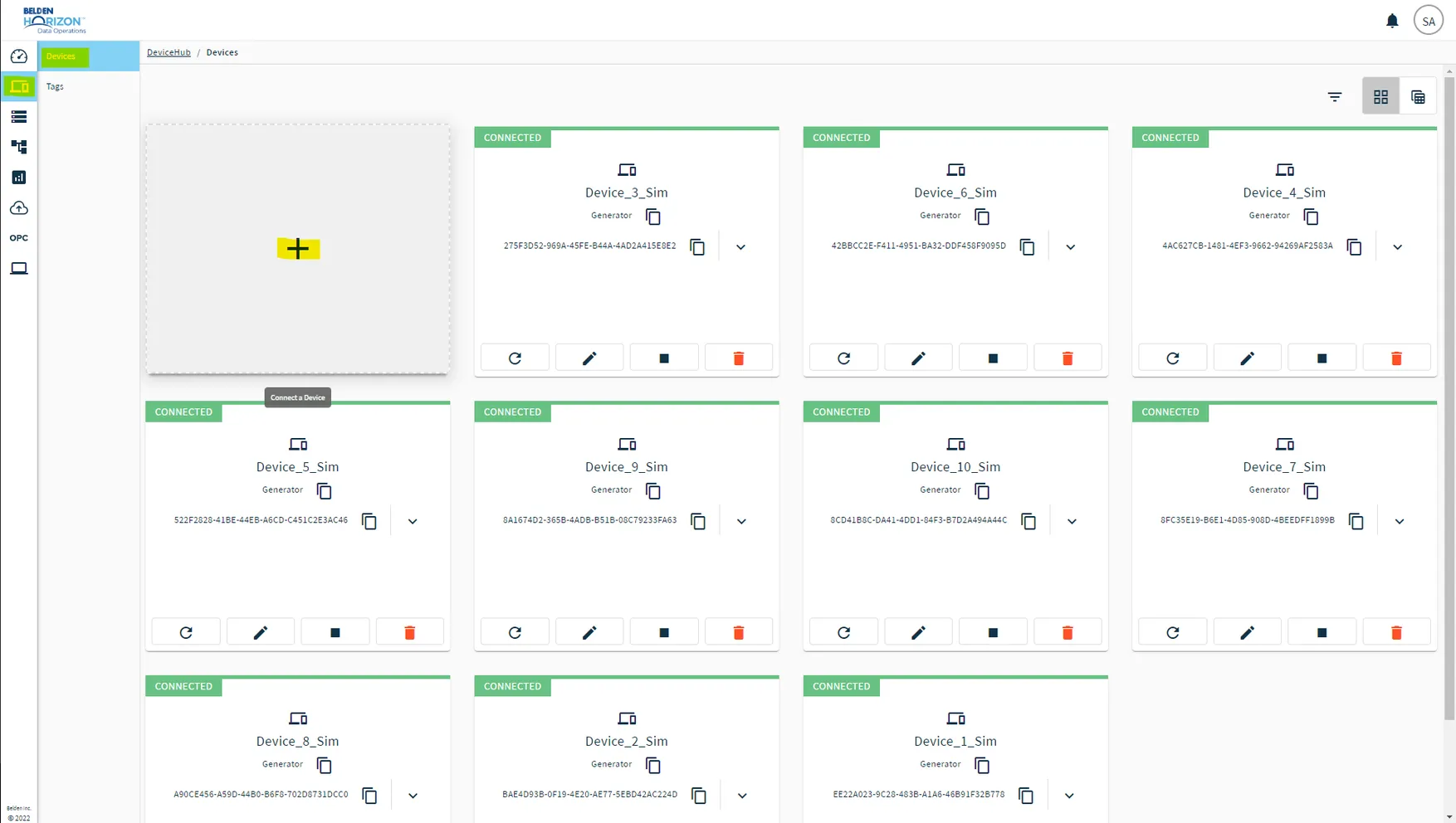Expand Device_3_Sim details chevron

pos(740,246)
